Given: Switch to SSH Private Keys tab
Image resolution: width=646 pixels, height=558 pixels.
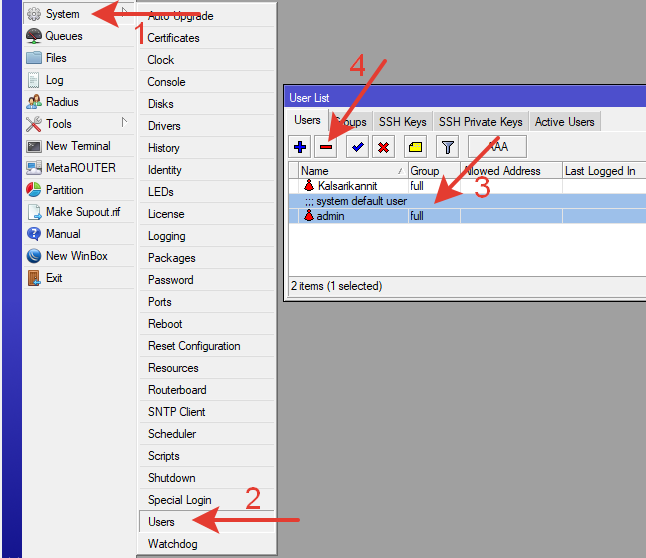Looking at the screenshot, I should pyautogui.click(x=480, y=122).
